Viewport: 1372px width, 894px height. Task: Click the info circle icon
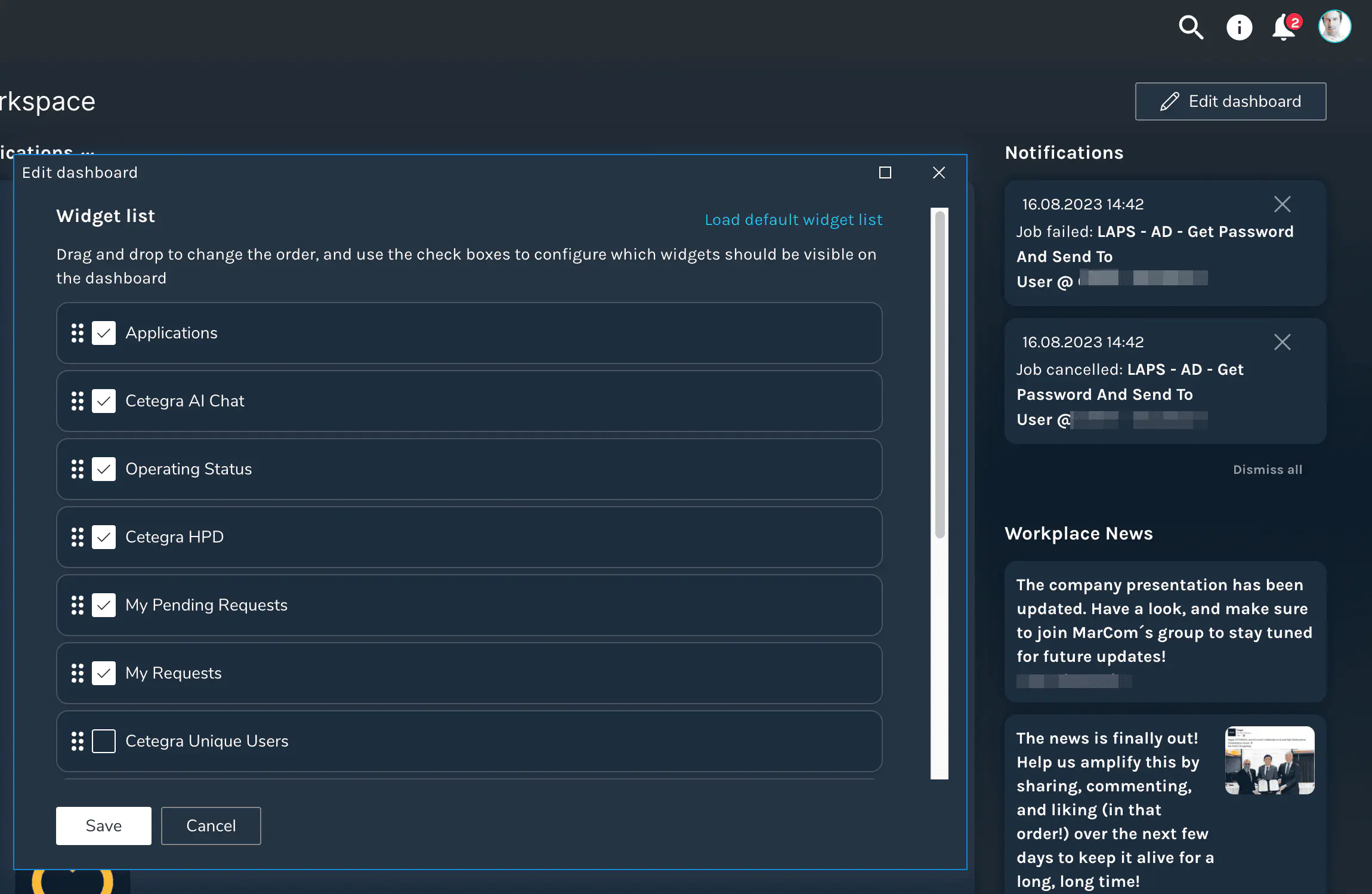click(x=1239, y=27)
